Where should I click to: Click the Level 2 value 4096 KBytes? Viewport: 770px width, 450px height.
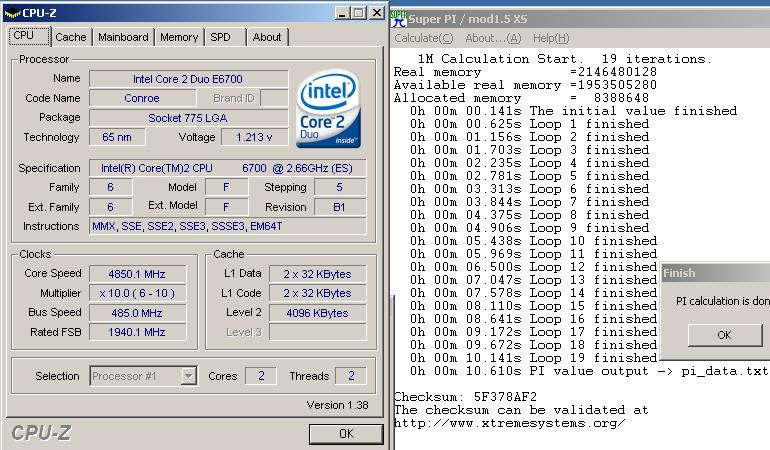(317, 313)
